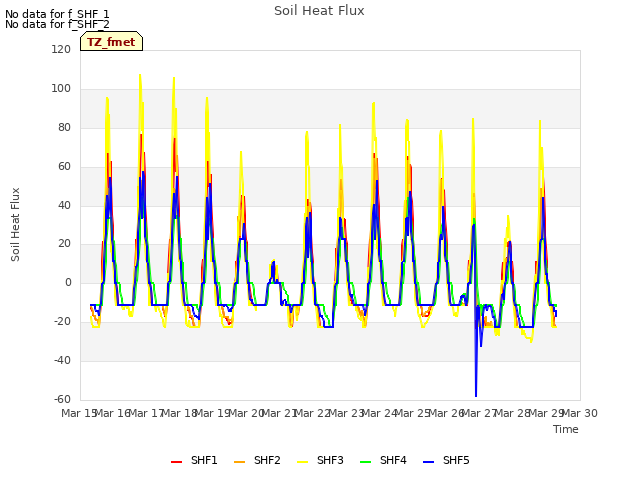Click the 40 y-axis tick label
This screenshot has width=640, height=480.
click(x=64, y=205)
